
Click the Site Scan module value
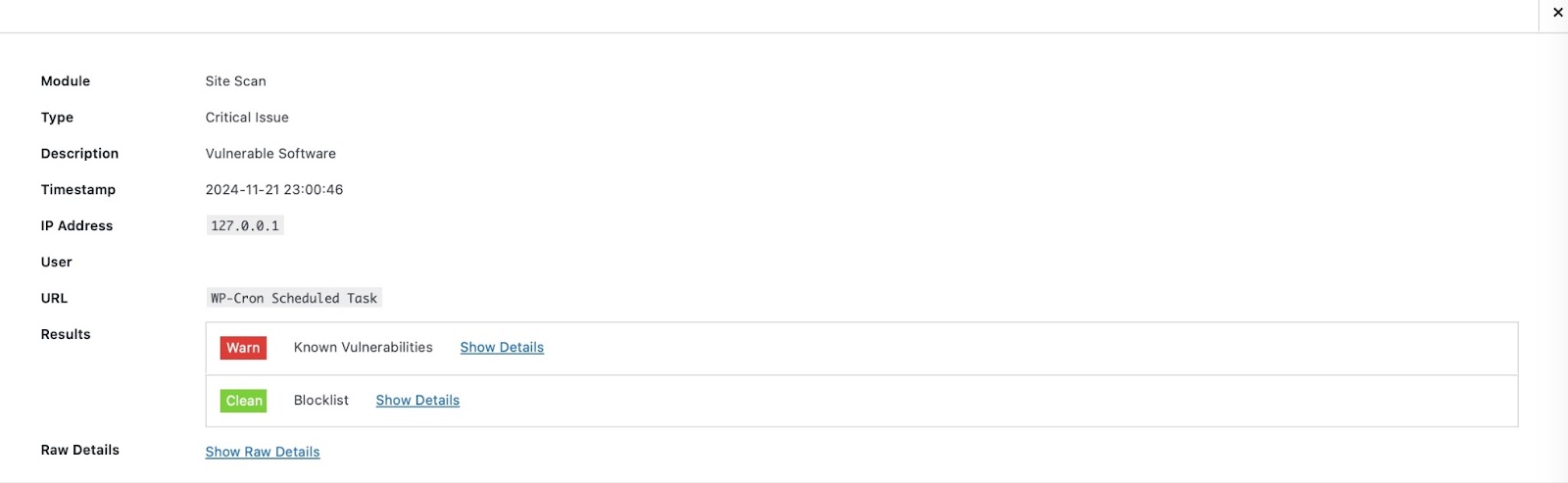pos(236,81)
